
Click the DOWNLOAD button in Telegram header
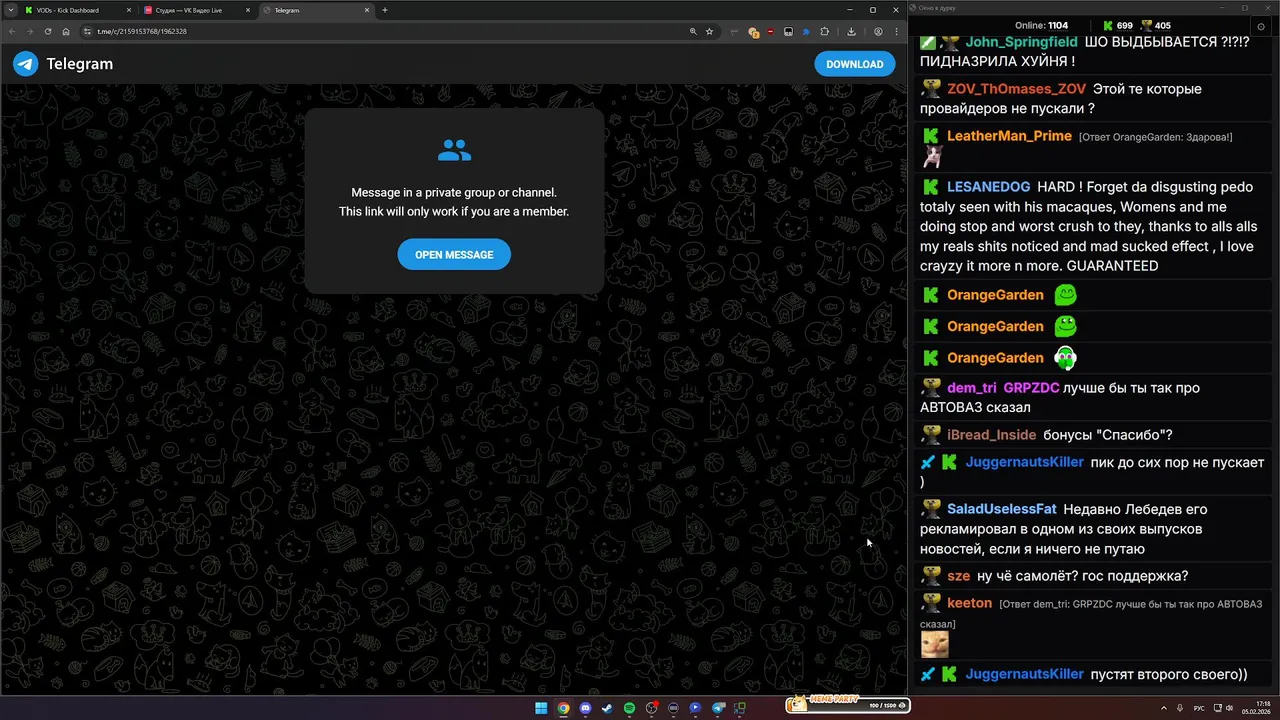[854, 64]
